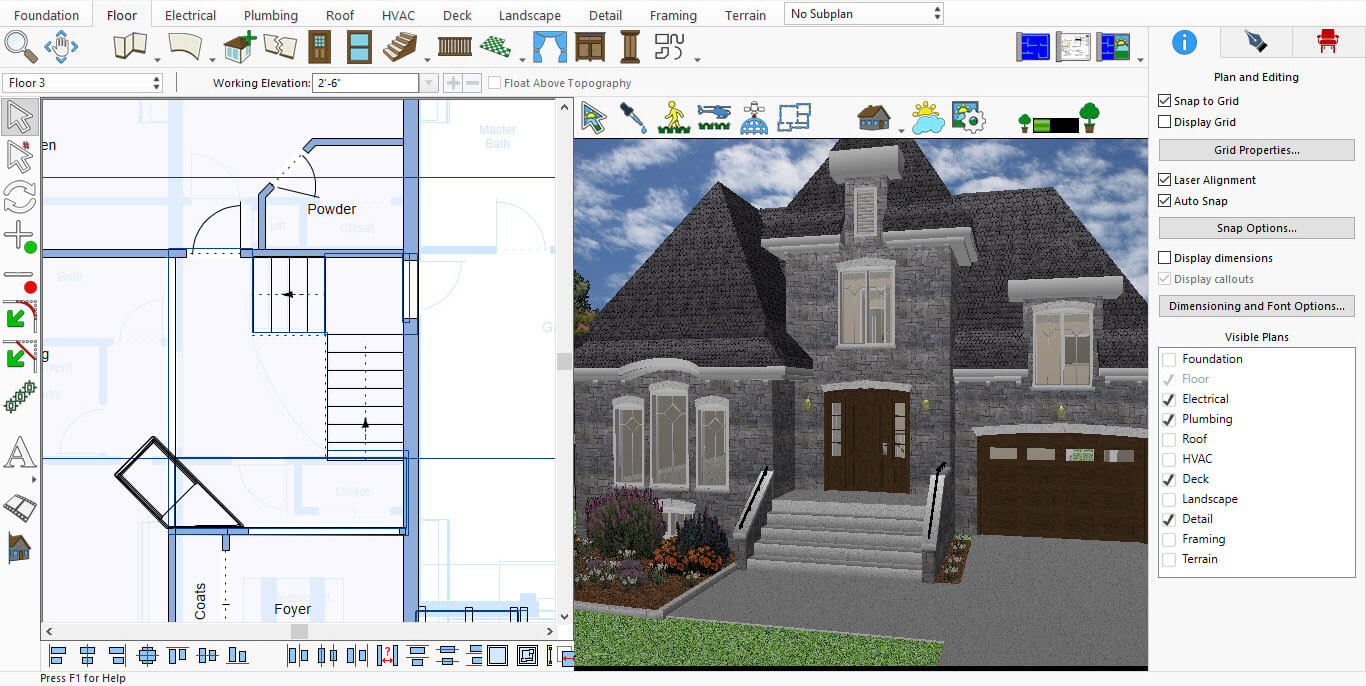Open the Landscape tab
This screenshot has width=1366, height=686.
coord(529,15)
